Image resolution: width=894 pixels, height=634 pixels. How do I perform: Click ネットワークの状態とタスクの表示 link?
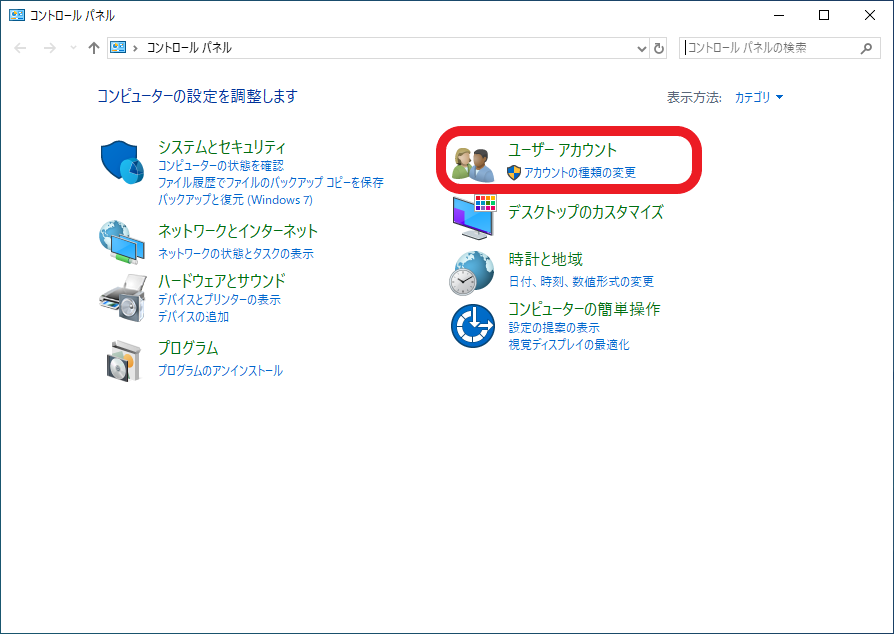point(235,253)
